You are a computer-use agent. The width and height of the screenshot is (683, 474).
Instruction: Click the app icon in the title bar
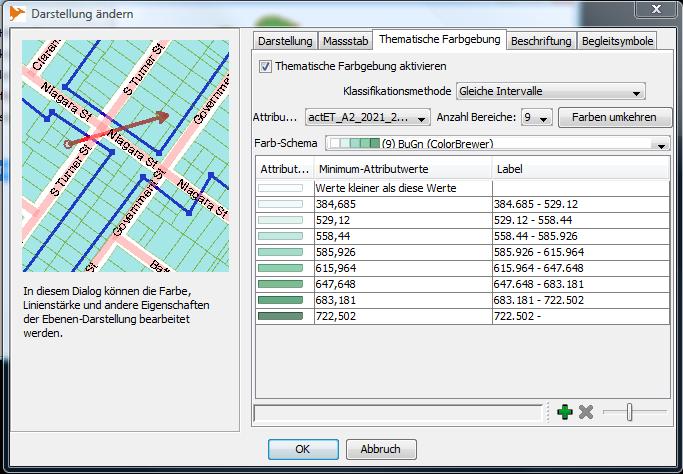point(17,14)
